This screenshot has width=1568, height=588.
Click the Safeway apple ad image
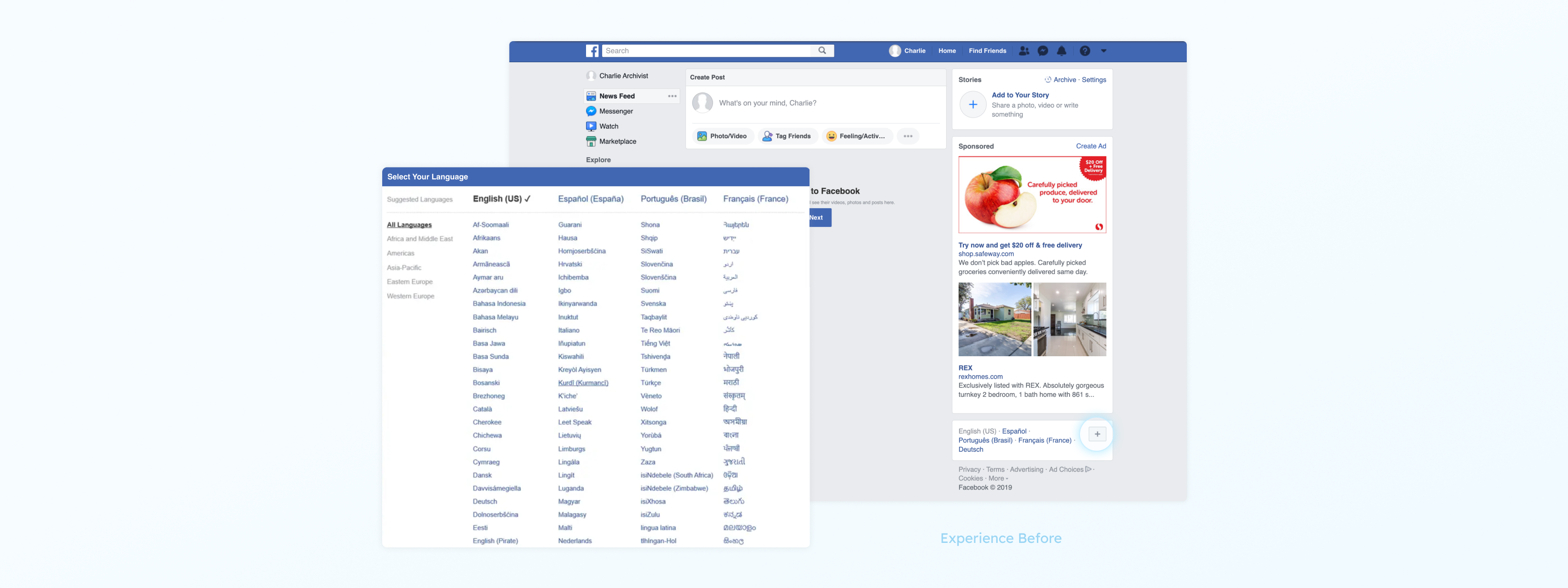[x=1032, y=195]
